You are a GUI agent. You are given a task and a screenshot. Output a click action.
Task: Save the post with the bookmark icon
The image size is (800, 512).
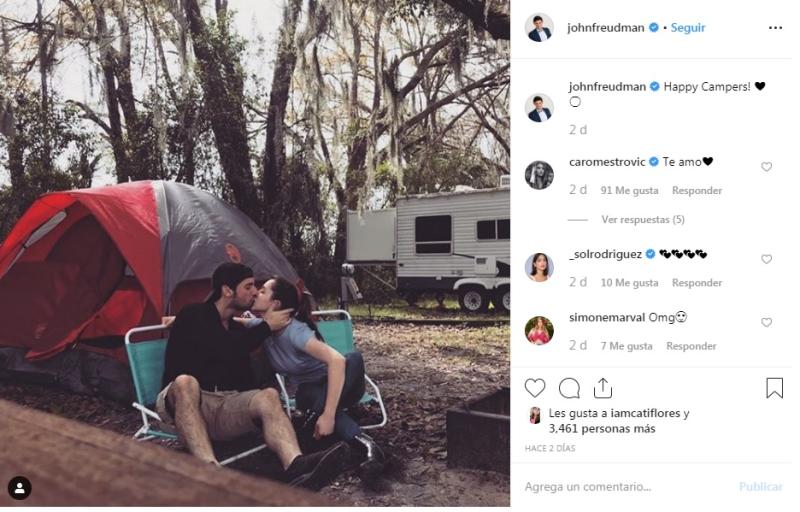(774, 388)
